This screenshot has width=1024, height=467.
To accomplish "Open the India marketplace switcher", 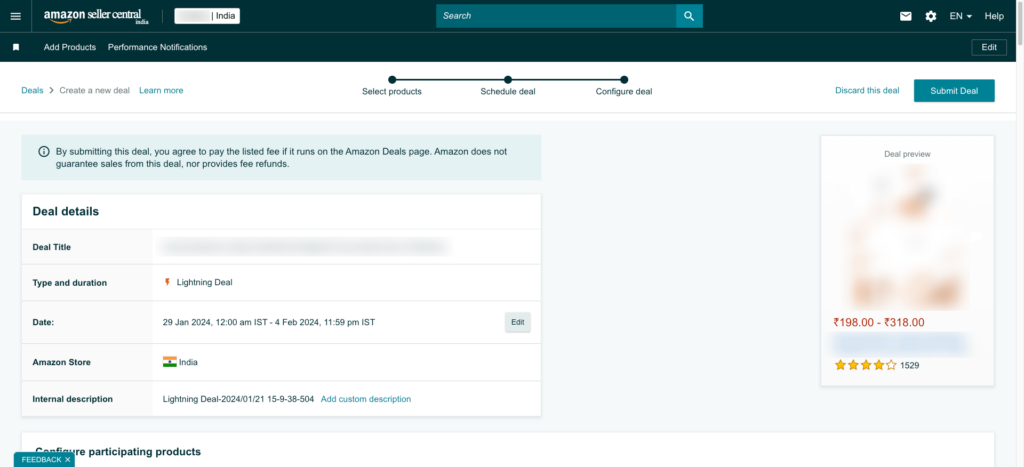I will tap(207, 16).
